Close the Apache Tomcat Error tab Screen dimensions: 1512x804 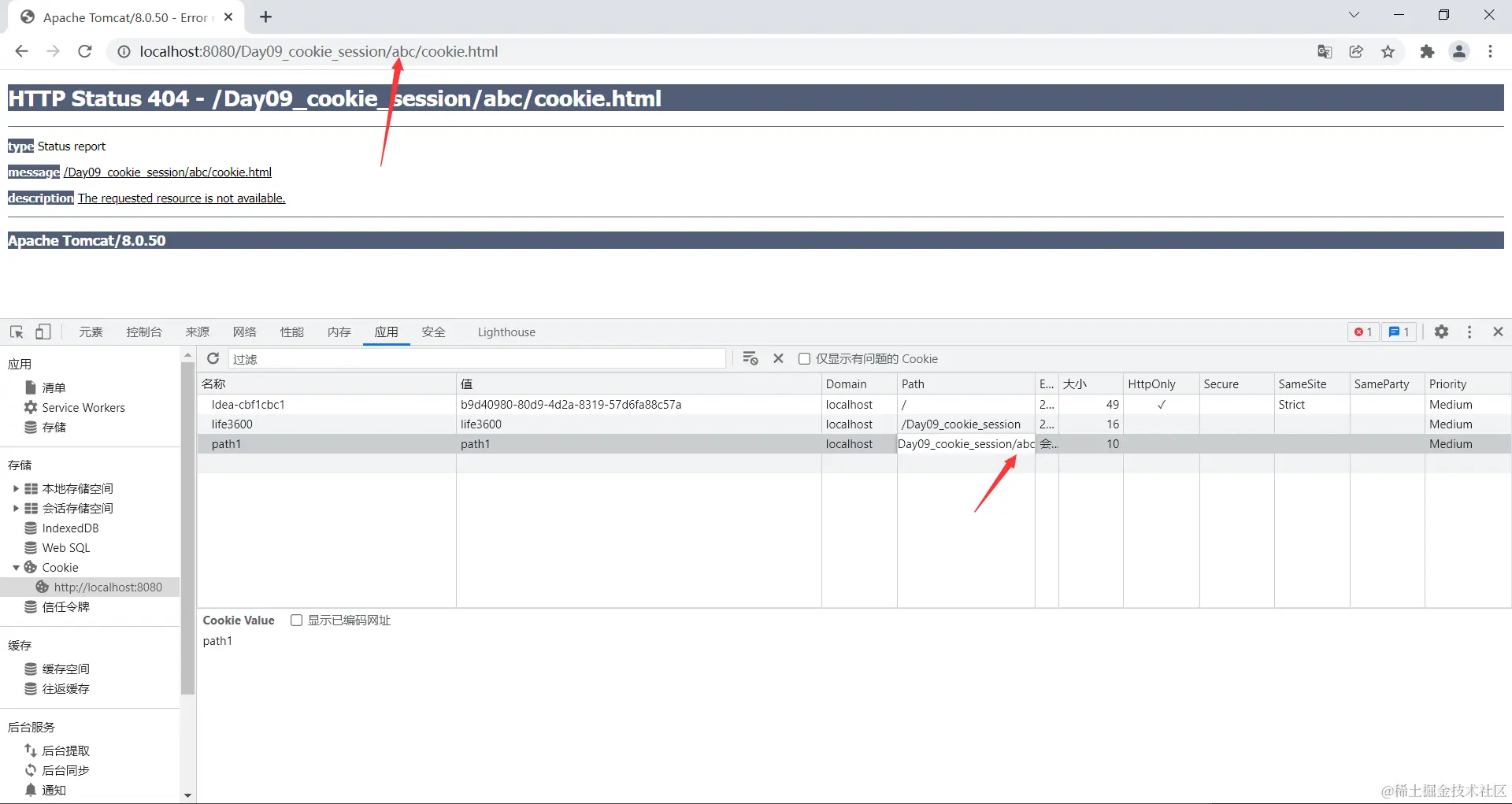tap(228, 17)
